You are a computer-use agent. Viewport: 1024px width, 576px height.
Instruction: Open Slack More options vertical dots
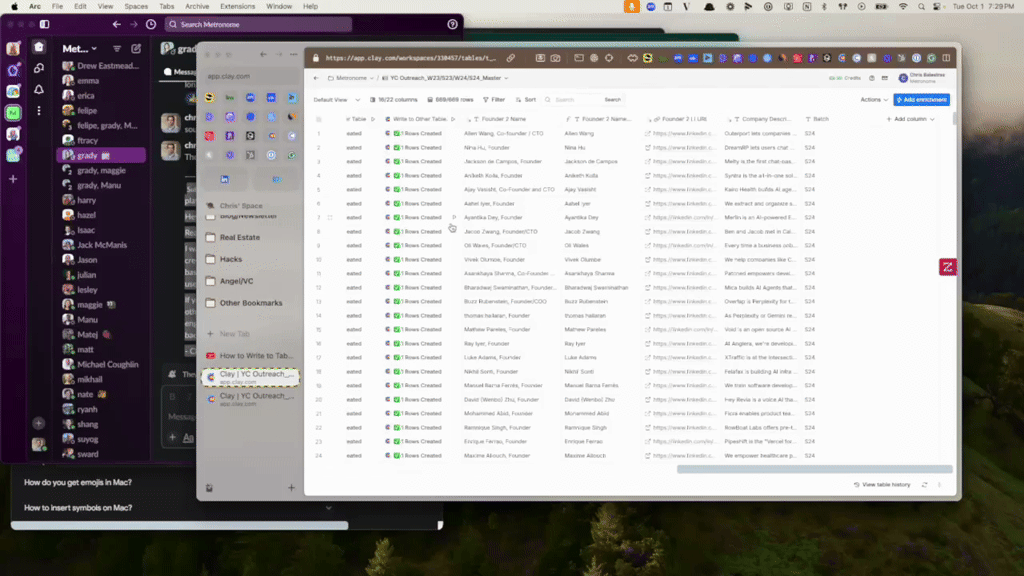(x=39, y=111)
